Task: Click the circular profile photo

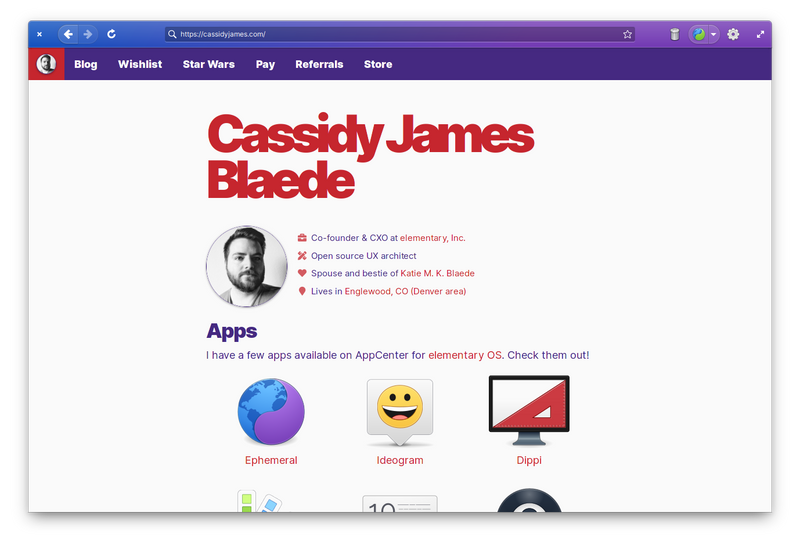Action: [x=247, y=266]
